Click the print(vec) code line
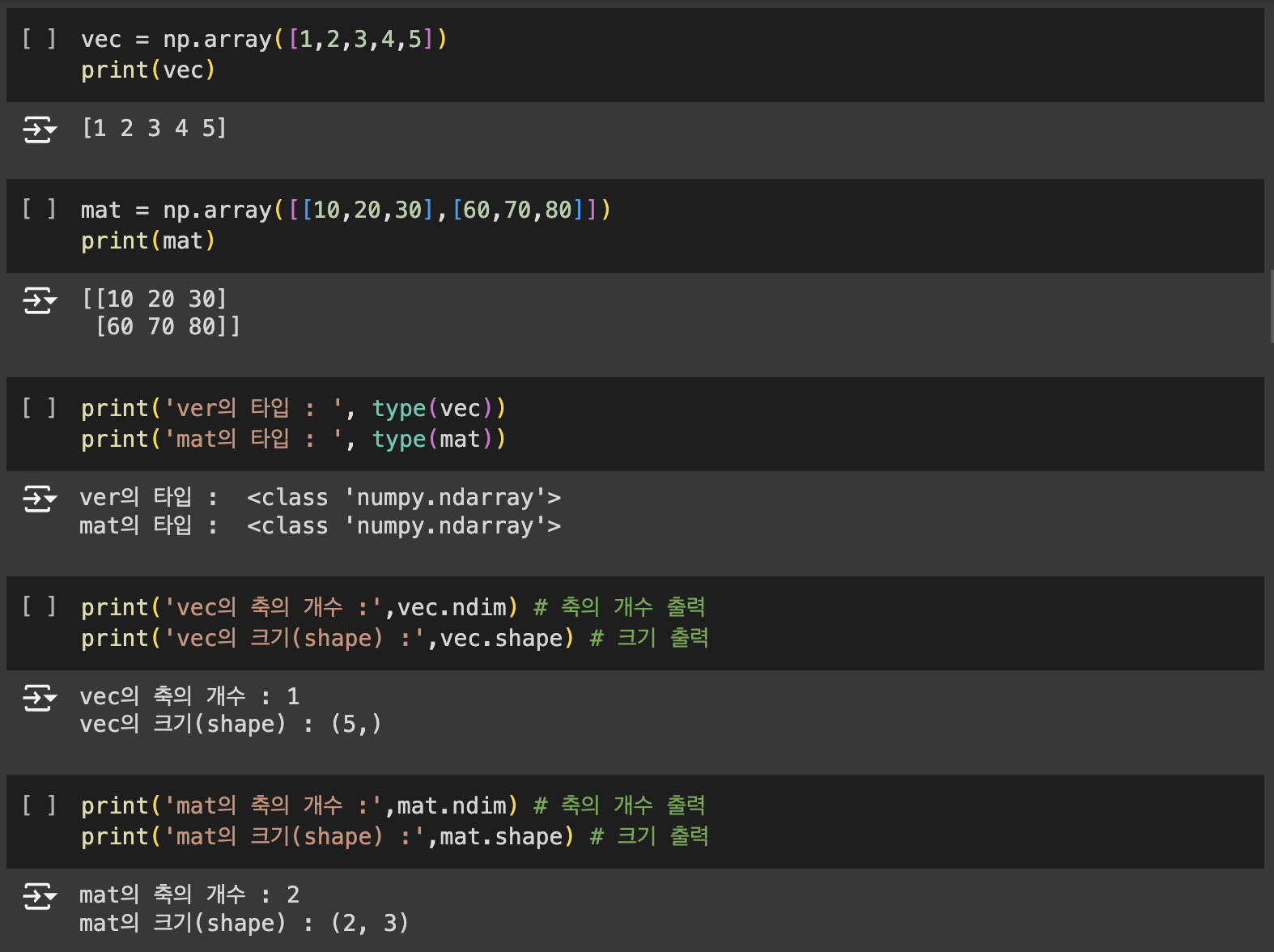The width and height of the screenshot is (1274, 952). pyautogui.click(x=148, y=70)
